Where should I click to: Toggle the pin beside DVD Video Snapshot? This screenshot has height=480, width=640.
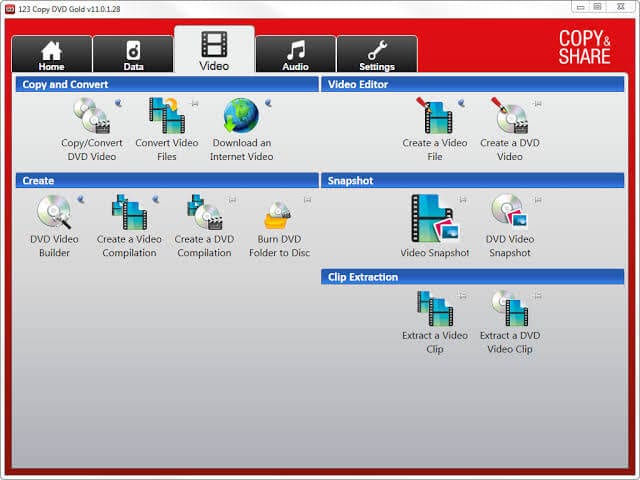[538, 200]
